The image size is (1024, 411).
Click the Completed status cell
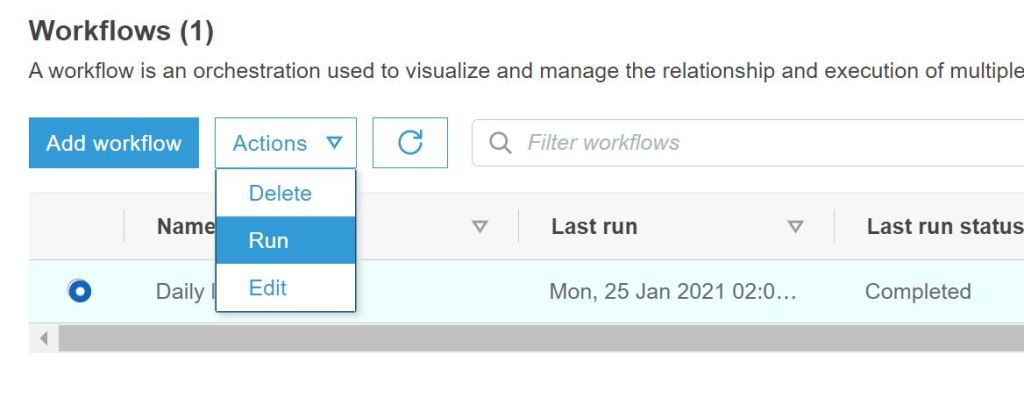(x=917, y=292)
